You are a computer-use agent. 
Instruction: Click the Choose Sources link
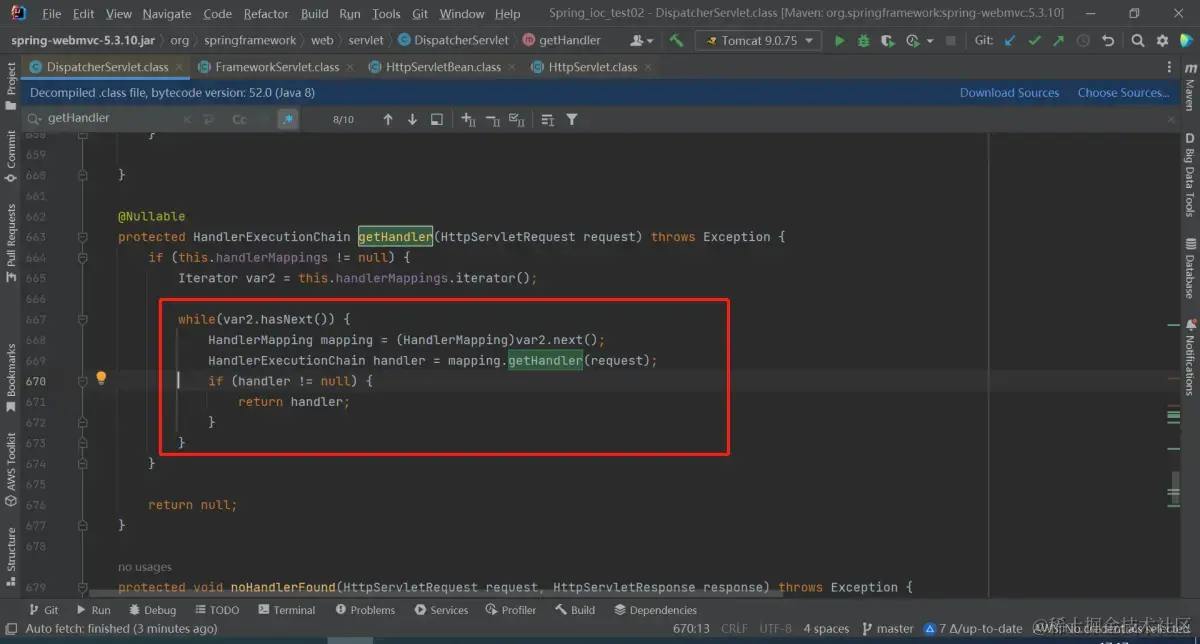pos(1123,92)
